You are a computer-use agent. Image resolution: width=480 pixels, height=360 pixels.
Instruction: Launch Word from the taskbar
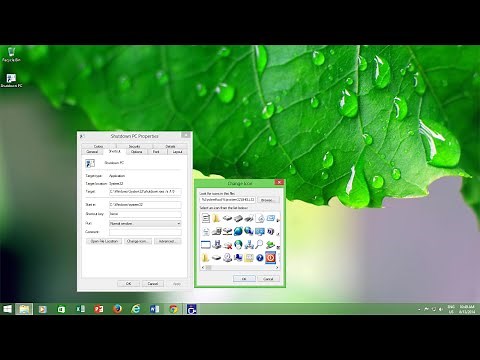click(154, 309)
